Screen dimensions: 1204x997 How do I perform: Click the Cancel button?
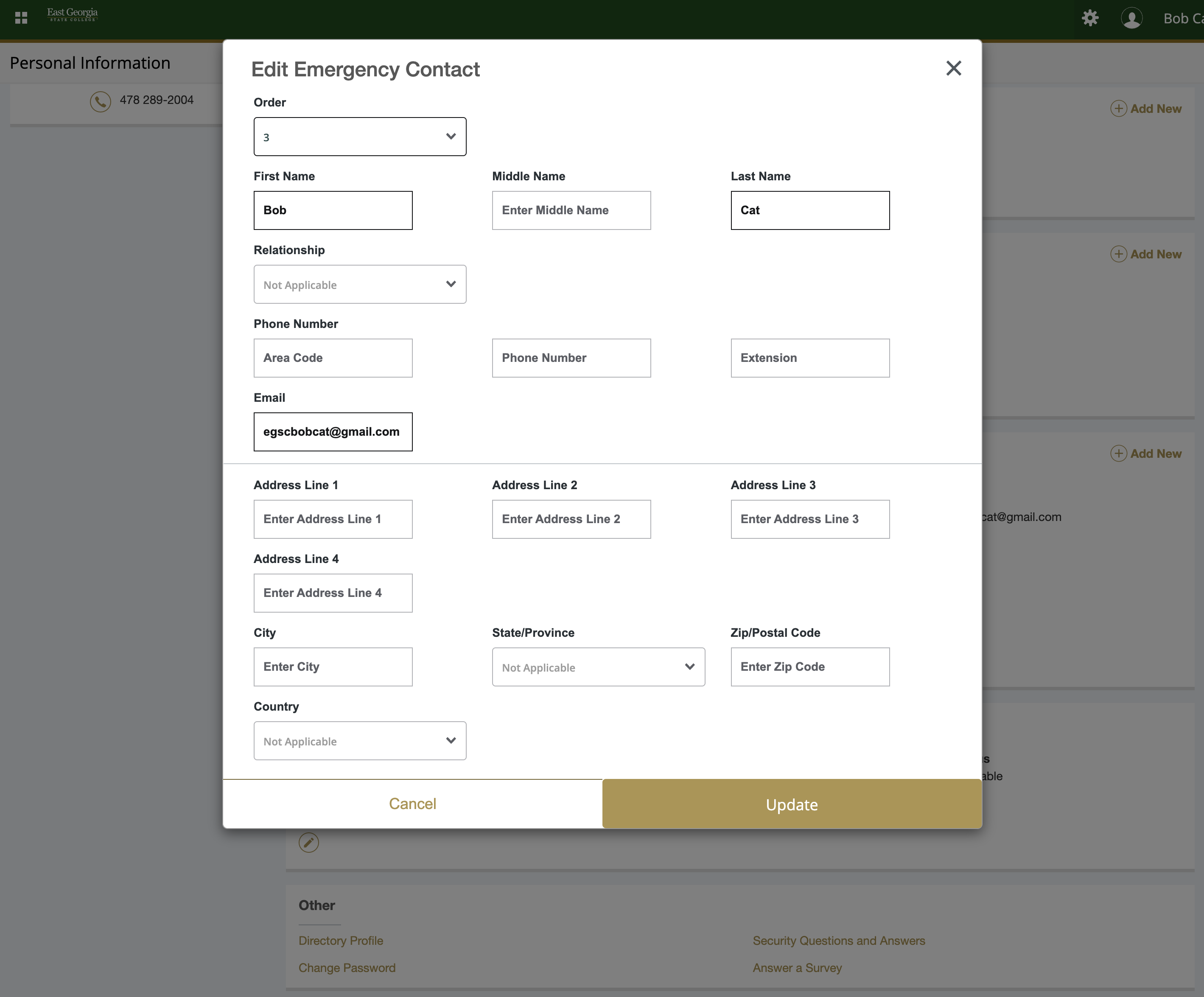coord(412,804)
